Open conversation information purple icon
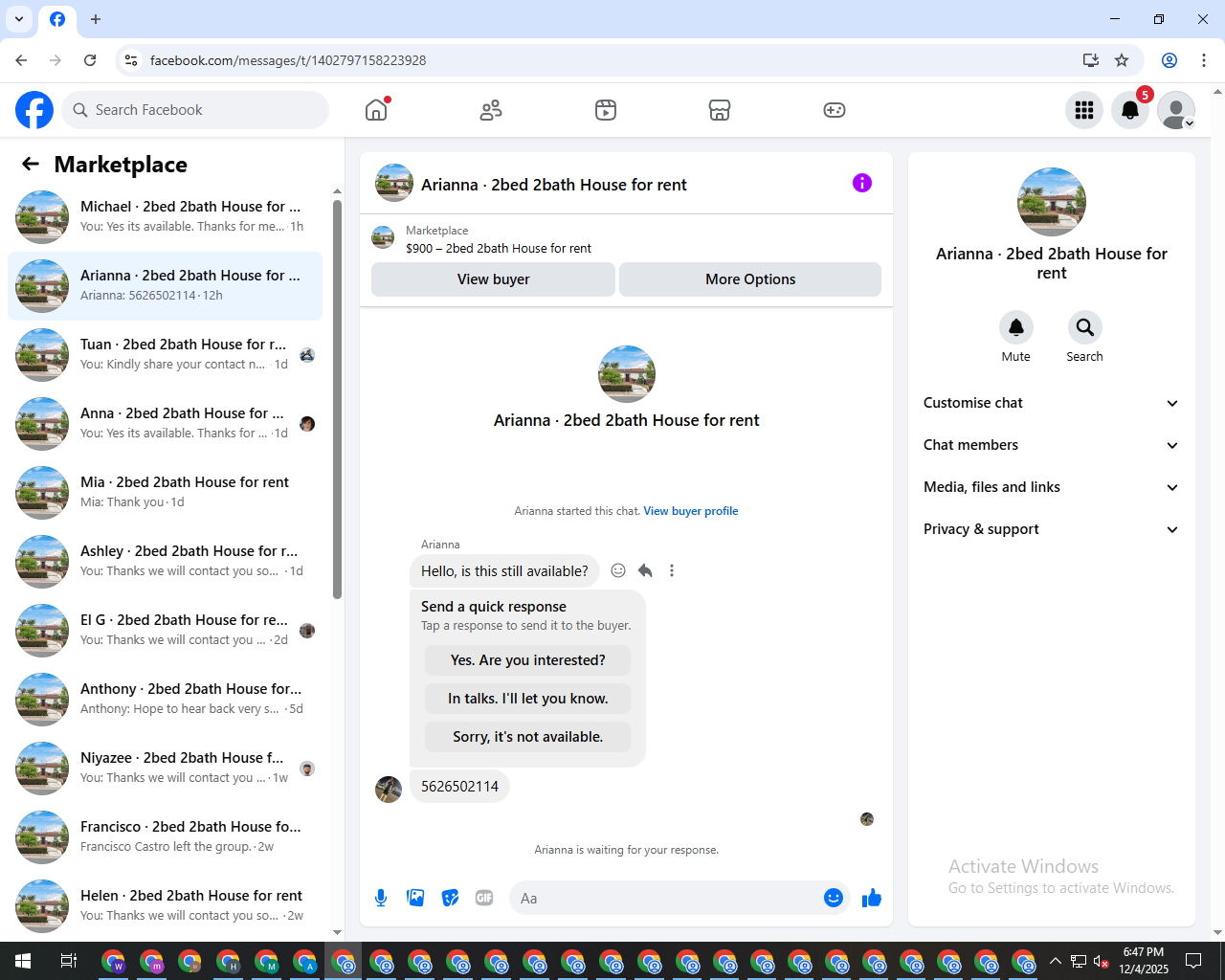Viewport: 1225px width, 980px height. 862,183
